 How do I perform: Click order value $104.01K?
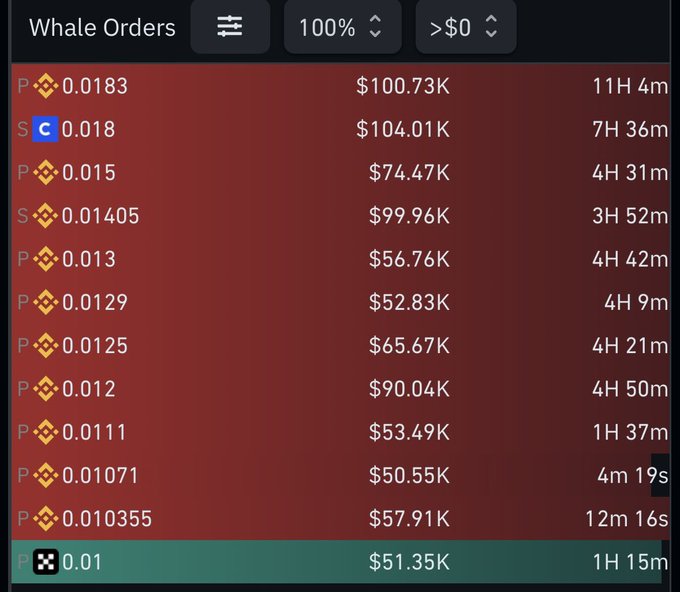pyautogui.click(x=403, y=129)
